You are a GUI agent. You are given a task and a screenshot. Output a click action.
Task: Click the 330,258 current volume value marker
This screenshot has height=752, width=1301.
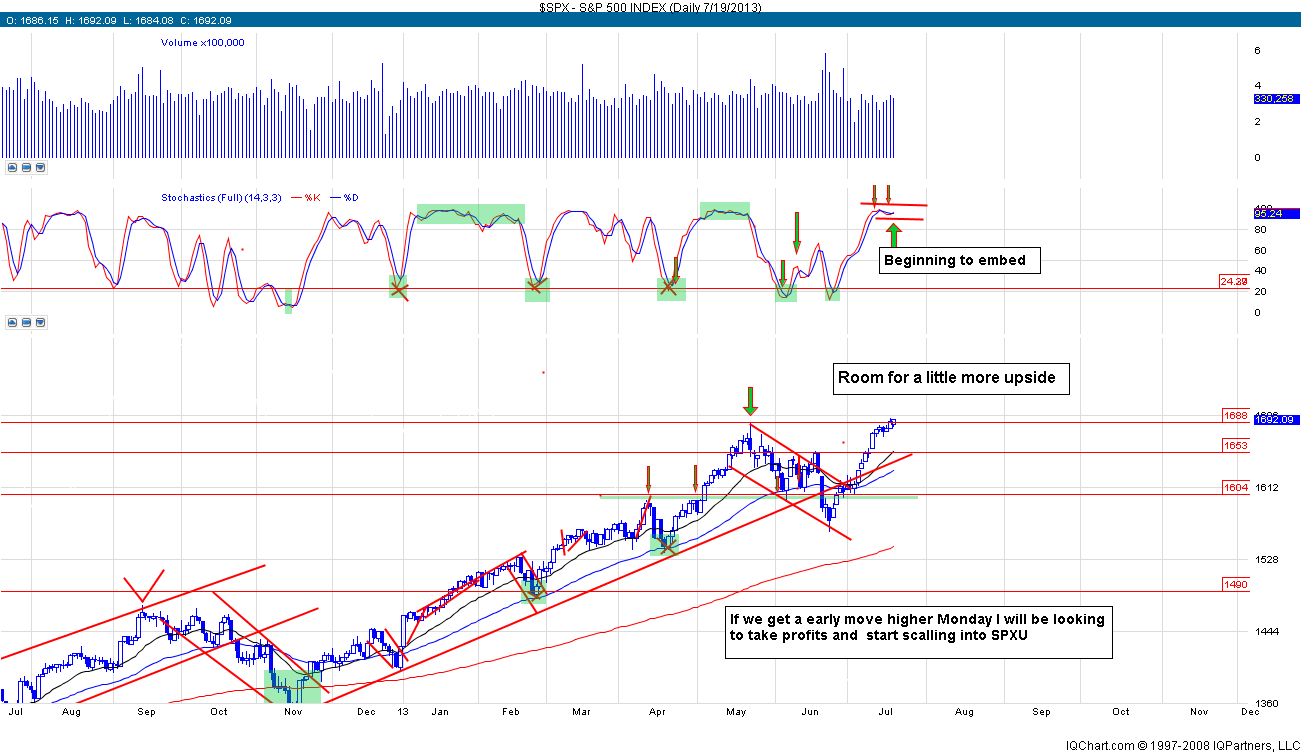[x=1274, y=99]
